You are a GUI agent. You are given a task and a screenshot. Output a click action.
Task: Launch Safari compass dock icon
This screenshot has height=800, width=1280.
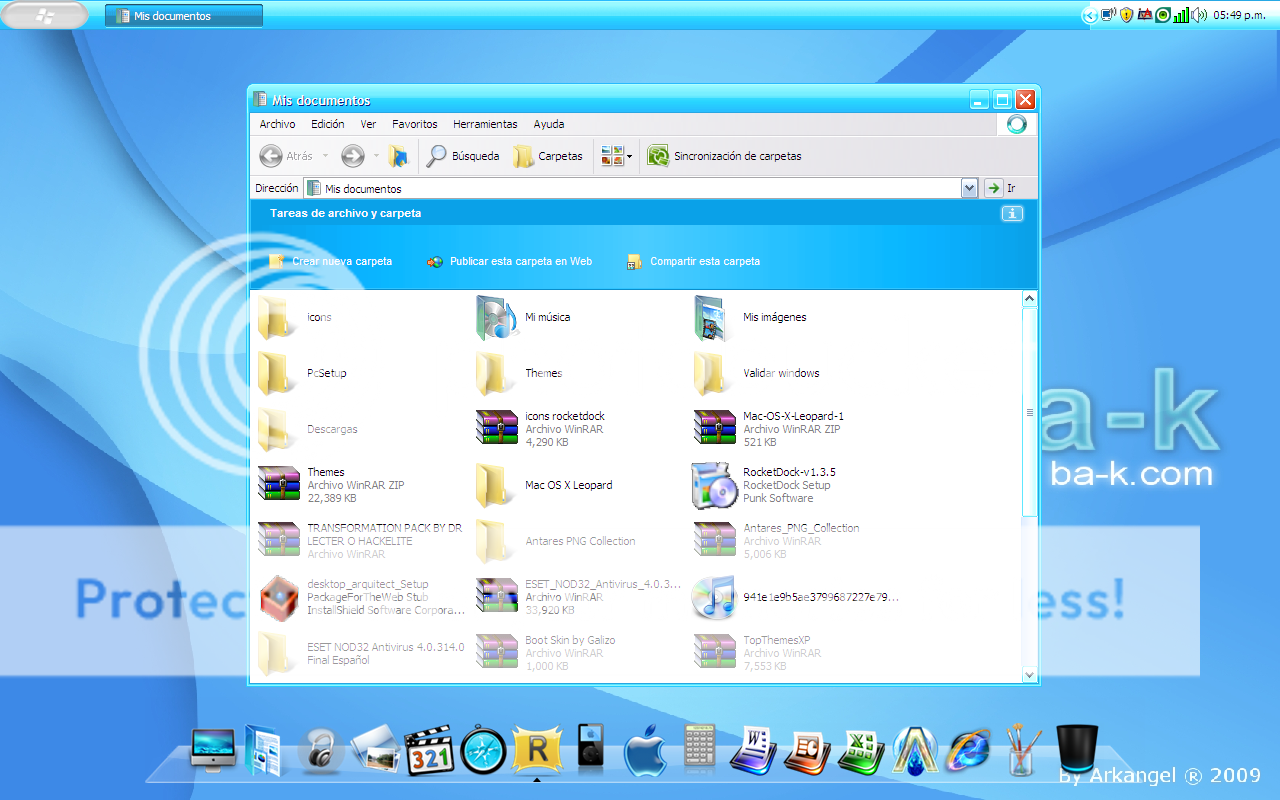(483, 750)
